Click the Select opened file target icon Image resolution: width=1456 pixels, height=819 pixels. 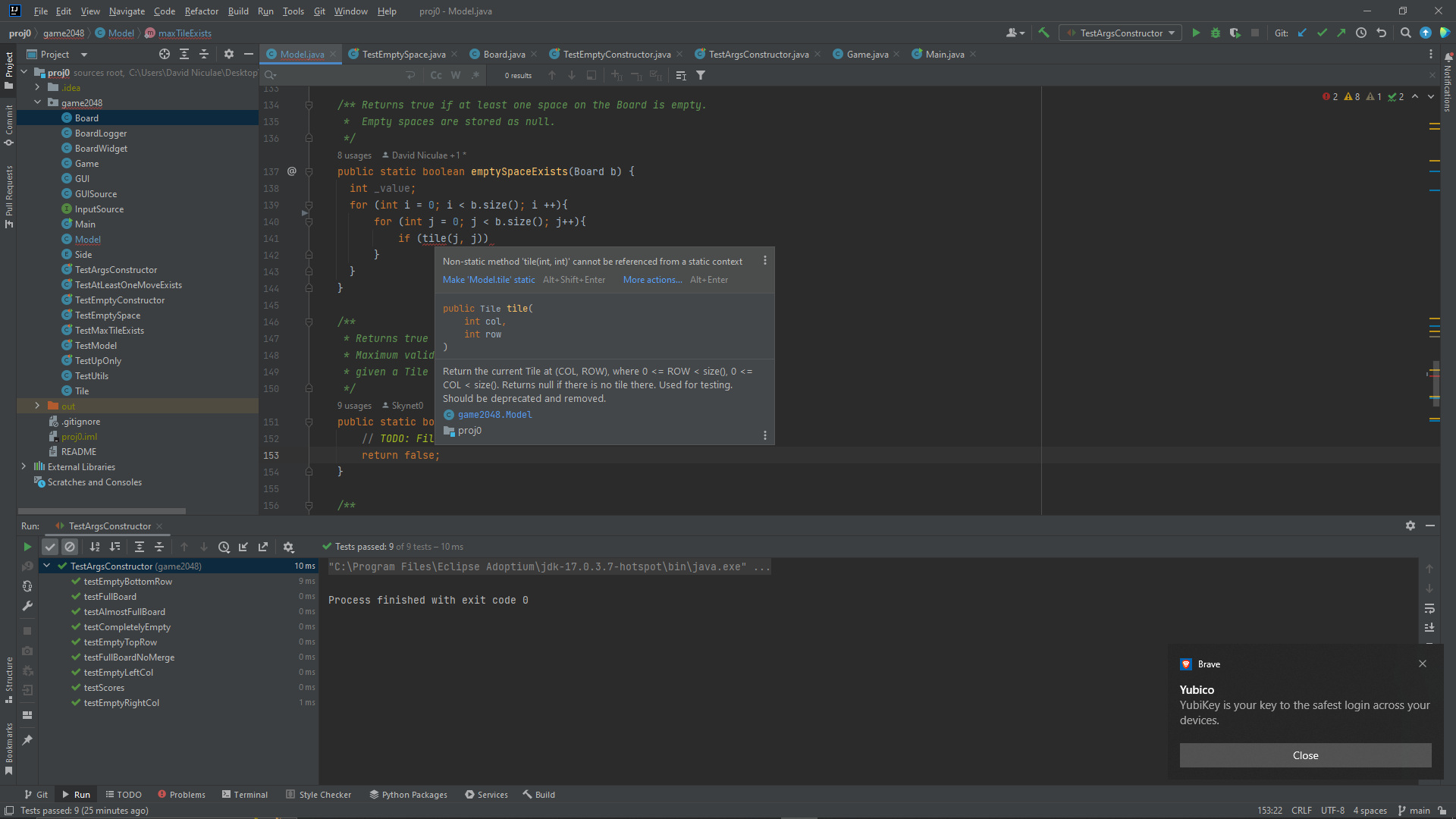(x=165, y=54)
